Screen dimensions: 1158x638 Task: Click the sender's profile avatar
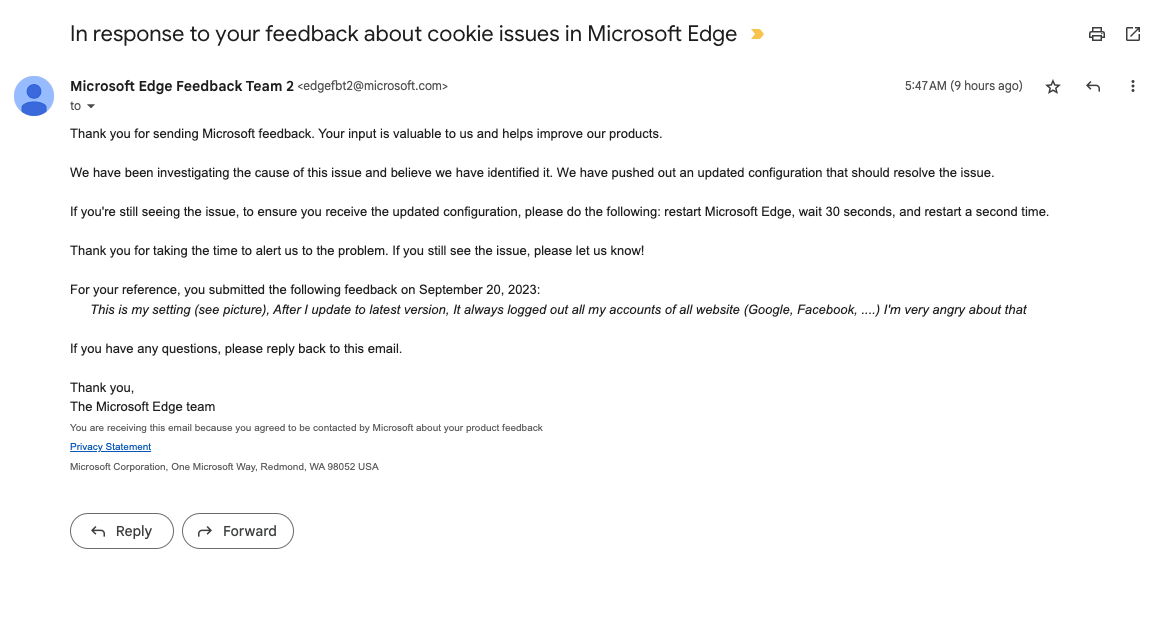point(34,96)
